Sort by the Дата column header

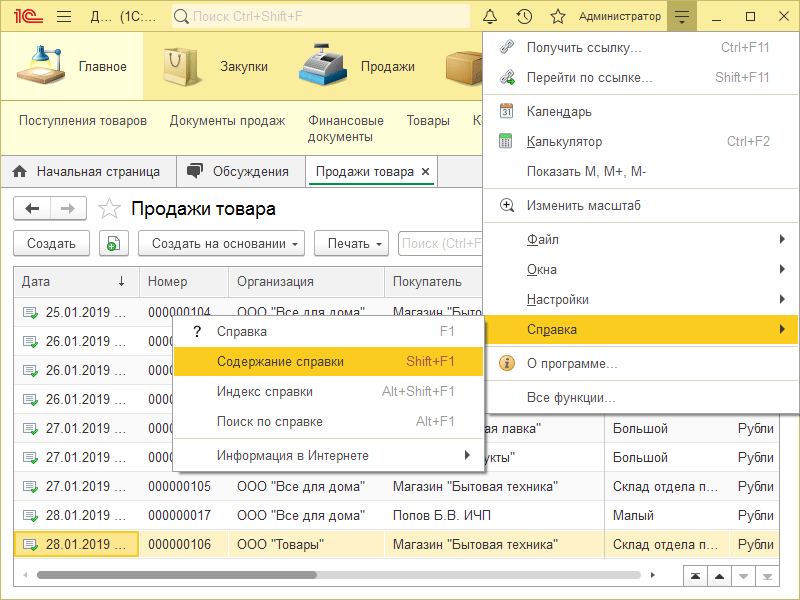pos(76,282)
